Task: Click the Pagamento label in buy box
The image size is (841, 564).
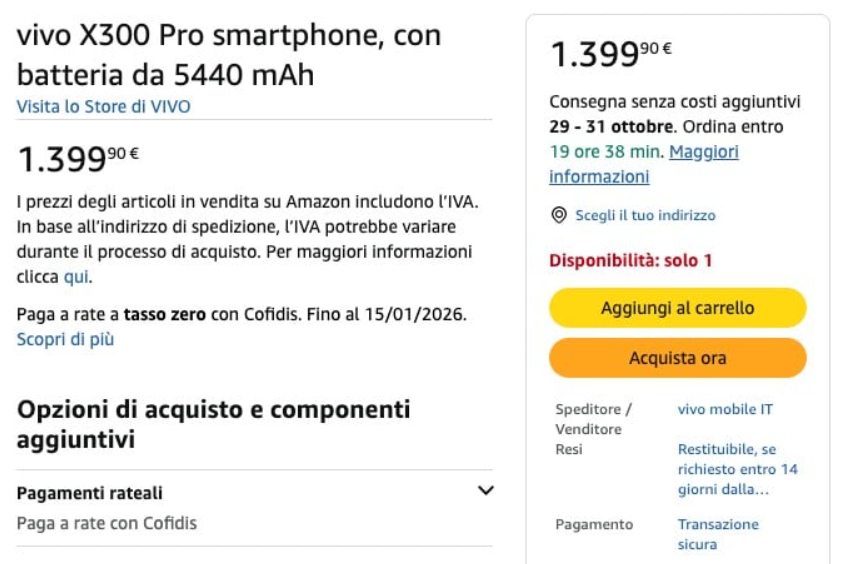Action: click(594, 524)
